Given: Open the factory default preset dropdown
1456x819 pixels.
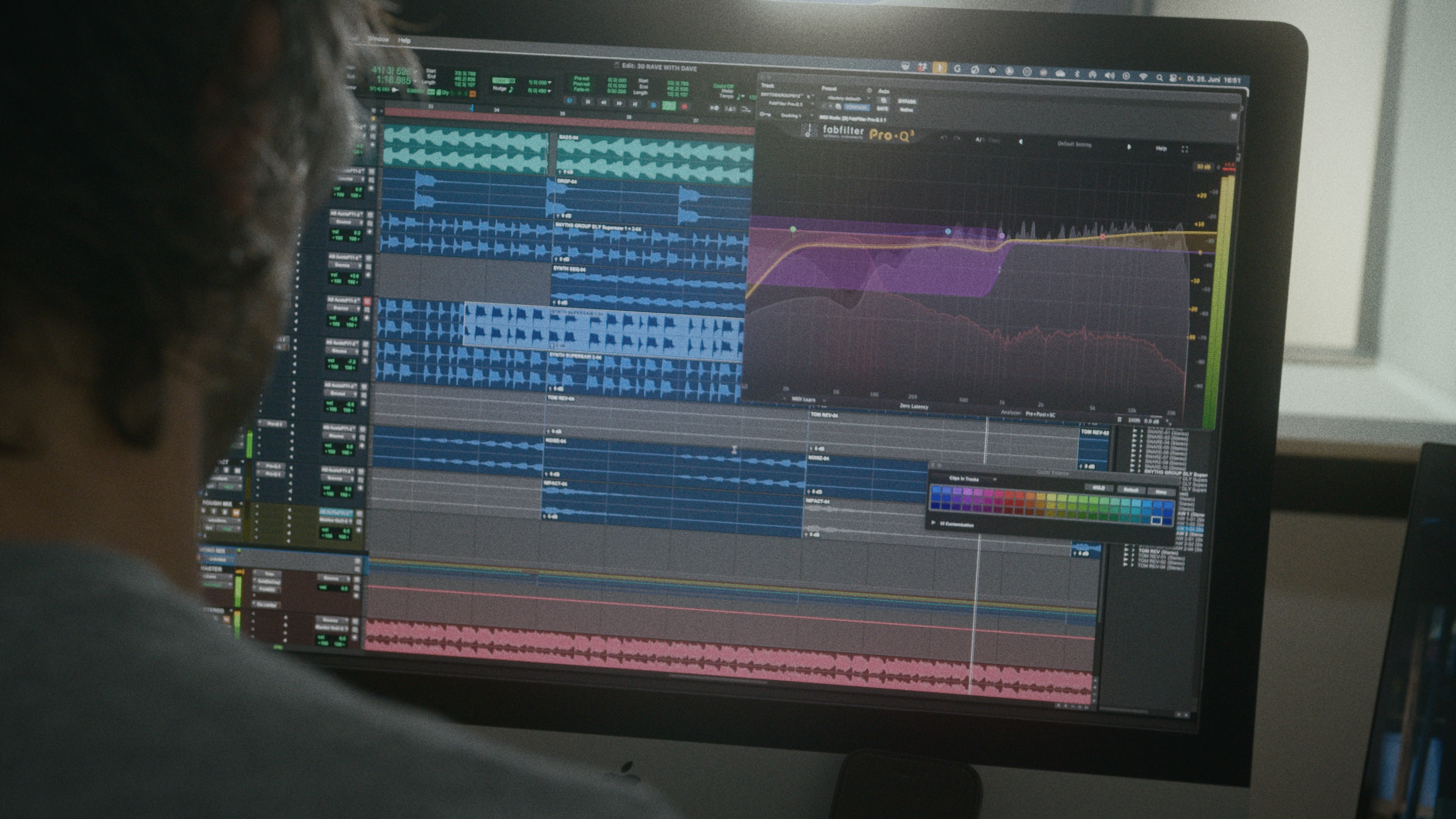Looking at the screenshot, I should (x=846, y=98).
